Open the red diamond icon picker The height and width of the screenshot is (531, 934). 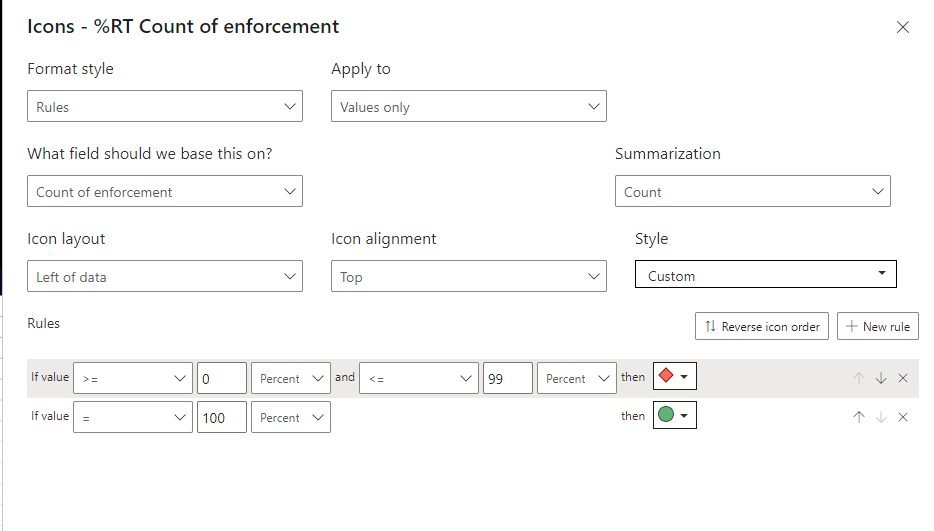(x=675, y=377)
